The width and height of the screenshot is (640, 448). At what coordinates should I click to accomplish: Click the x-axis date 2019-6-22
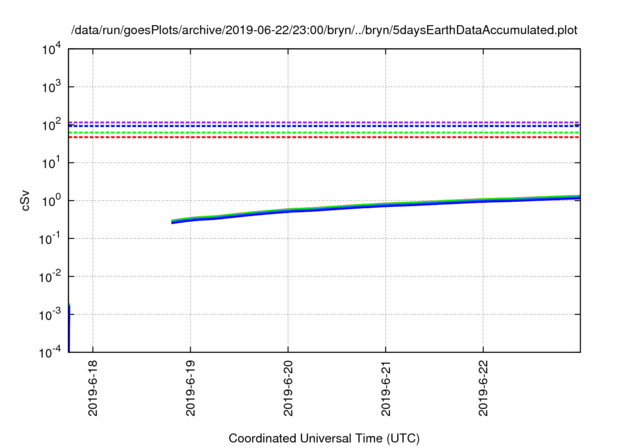[483, 388]
